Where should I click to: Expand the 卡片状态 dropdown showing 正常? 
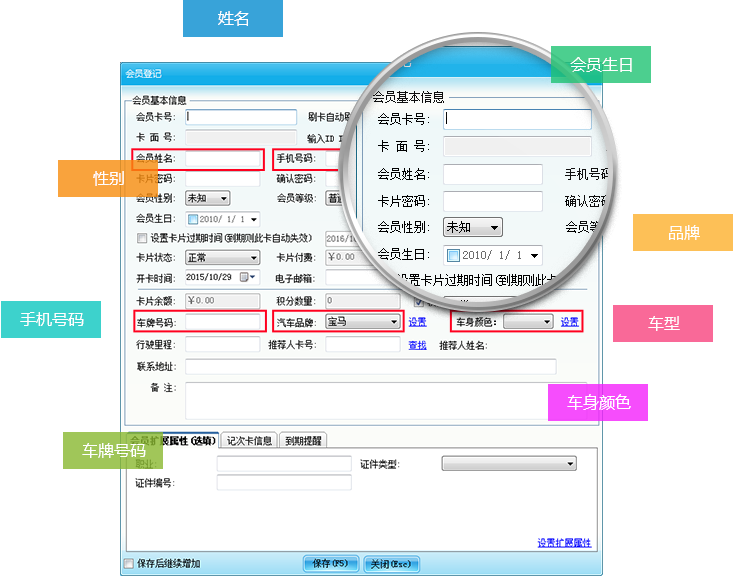(x=222, y=257)
